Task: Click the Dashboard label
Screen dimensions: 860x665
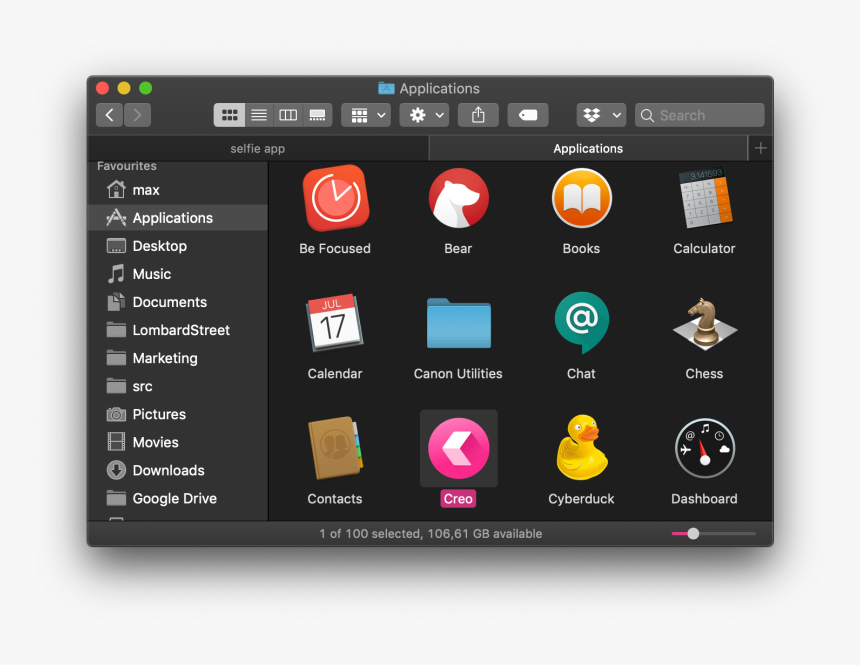Action: [704, 499]
